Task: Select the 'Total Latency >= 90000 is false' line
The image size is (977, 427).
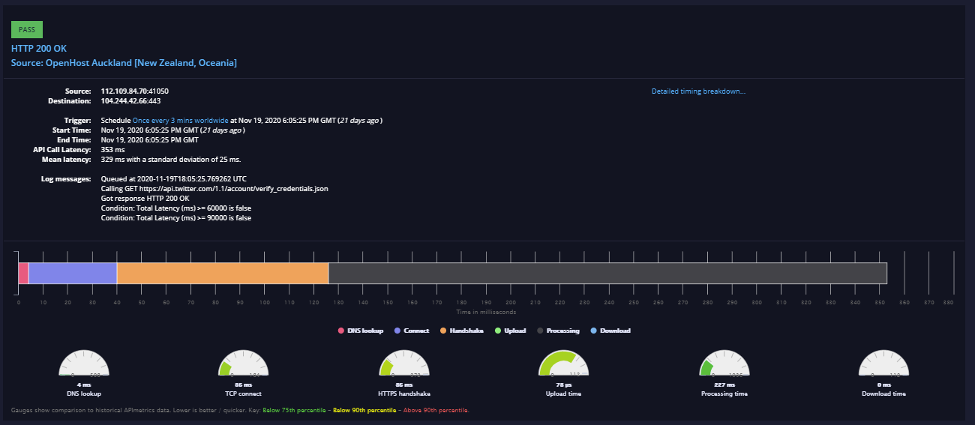Action: click(176, 218)
